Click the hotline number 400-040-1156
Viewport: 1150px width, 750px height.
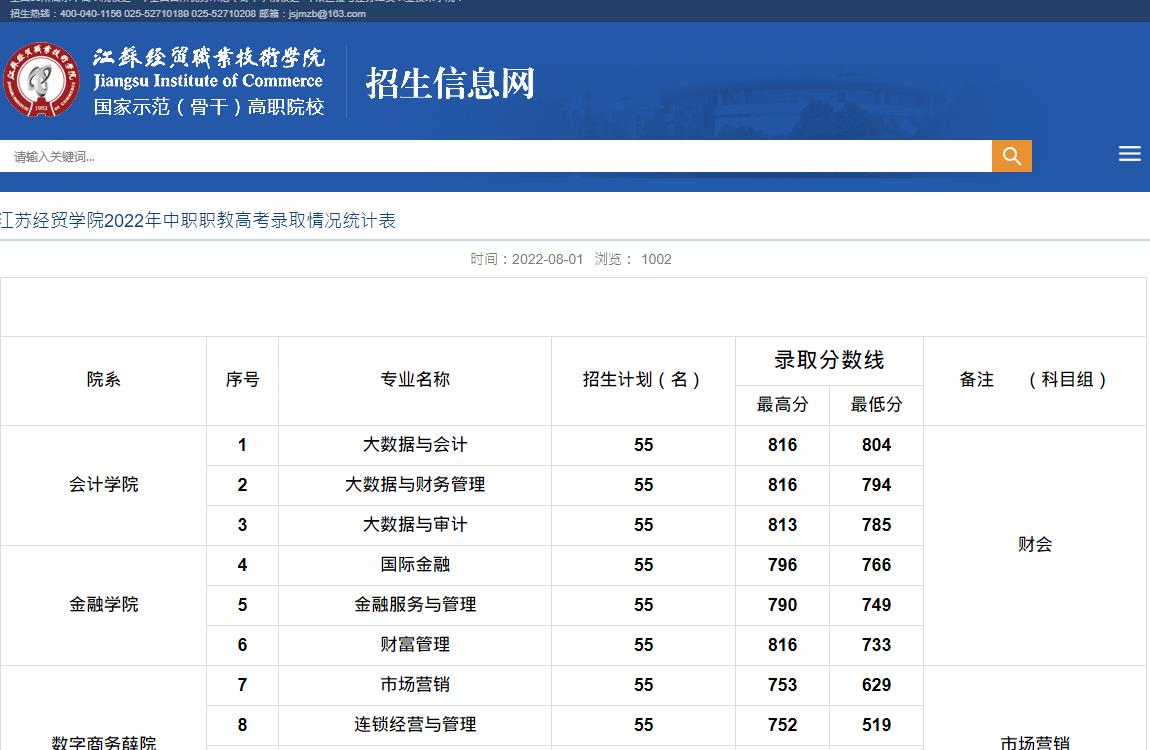(90, 13)
